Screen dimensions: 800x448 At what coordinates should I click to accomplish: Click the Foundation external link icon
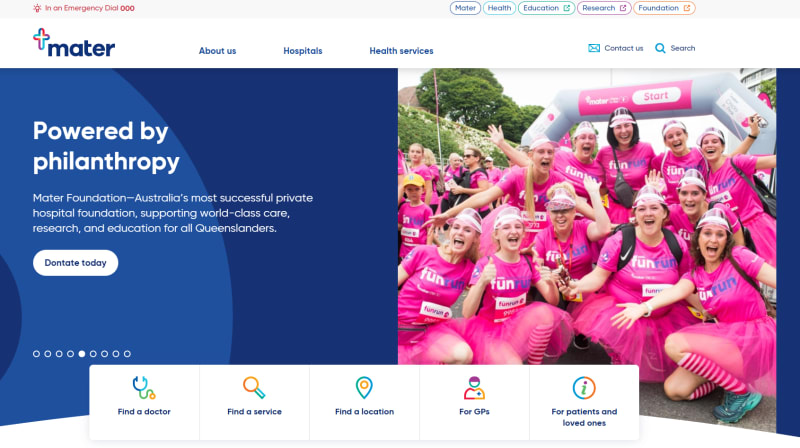click(687, 8)
